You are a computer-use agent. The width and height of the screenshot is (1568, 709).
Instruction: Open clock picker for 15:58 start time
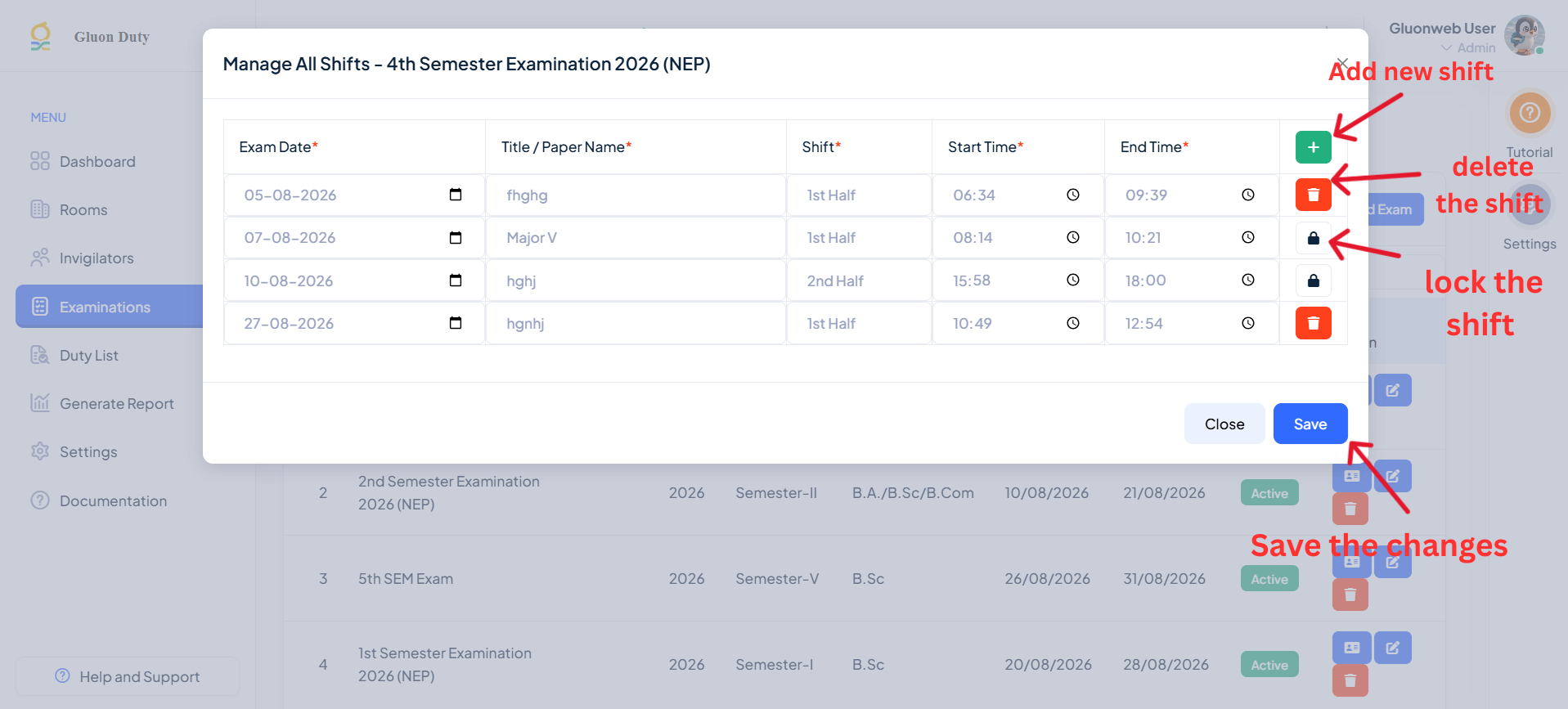coord(1073,280)
